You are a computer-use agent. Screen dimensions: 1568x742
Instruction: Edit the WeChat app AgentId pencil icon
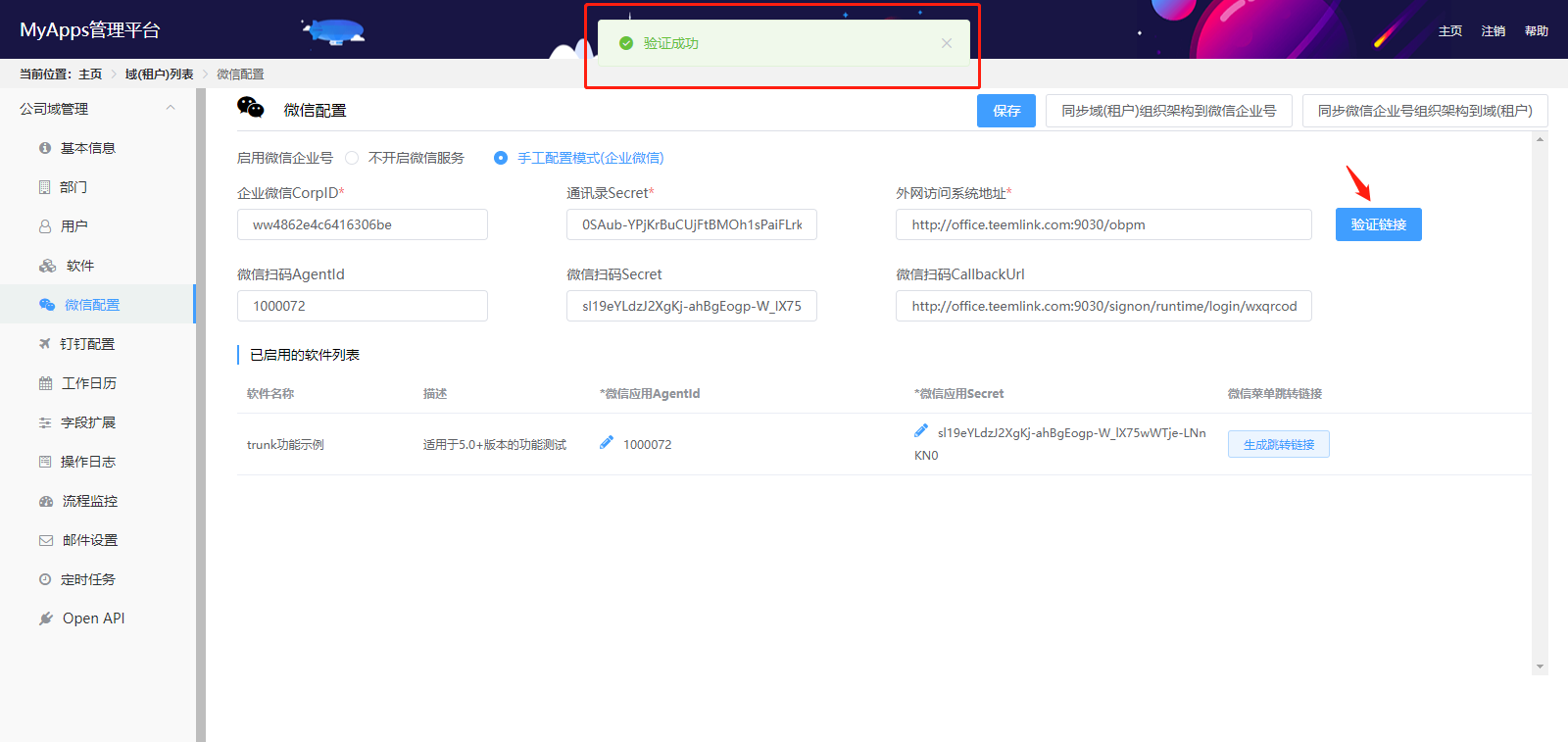click(607, 443)
